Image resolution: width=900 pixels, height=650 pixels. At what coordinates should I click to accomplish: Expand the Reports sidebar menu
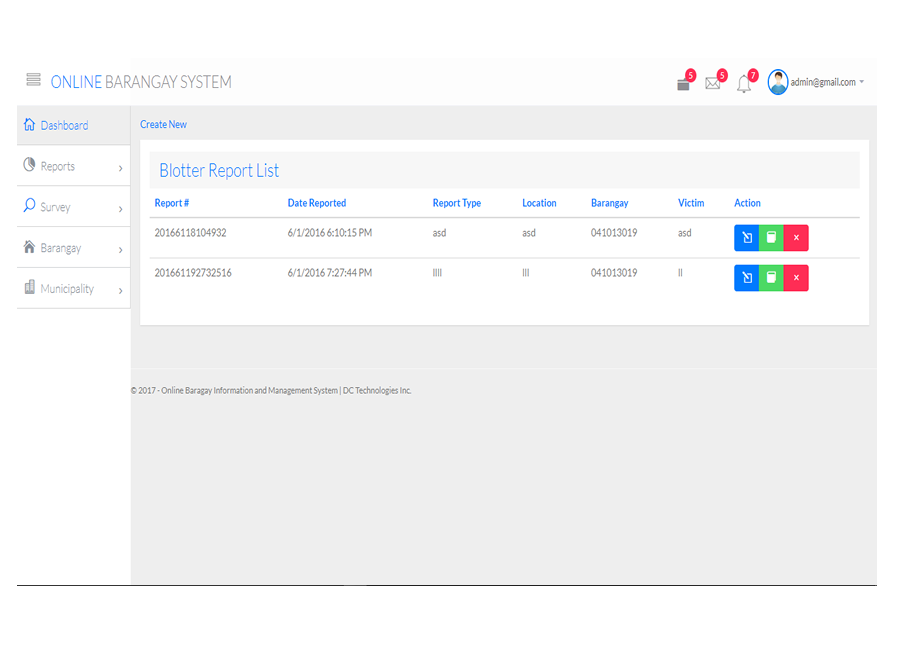[x=73, y=166]
